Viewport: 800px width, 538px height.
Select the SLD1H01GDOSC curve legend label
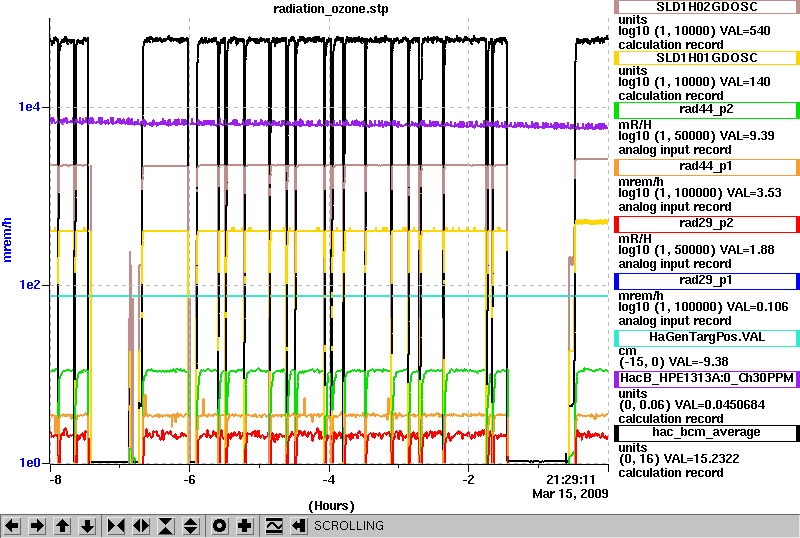[x=707, y=58]
